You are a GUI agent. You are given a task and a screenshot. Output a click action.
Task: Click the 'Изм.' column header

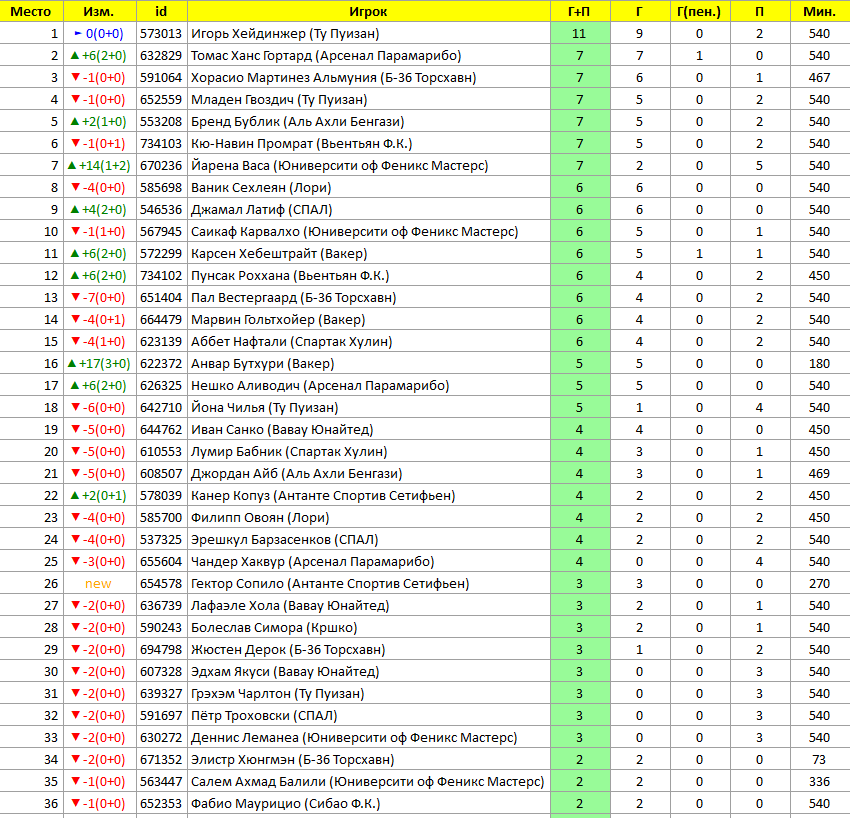click(x=99, y=11)
